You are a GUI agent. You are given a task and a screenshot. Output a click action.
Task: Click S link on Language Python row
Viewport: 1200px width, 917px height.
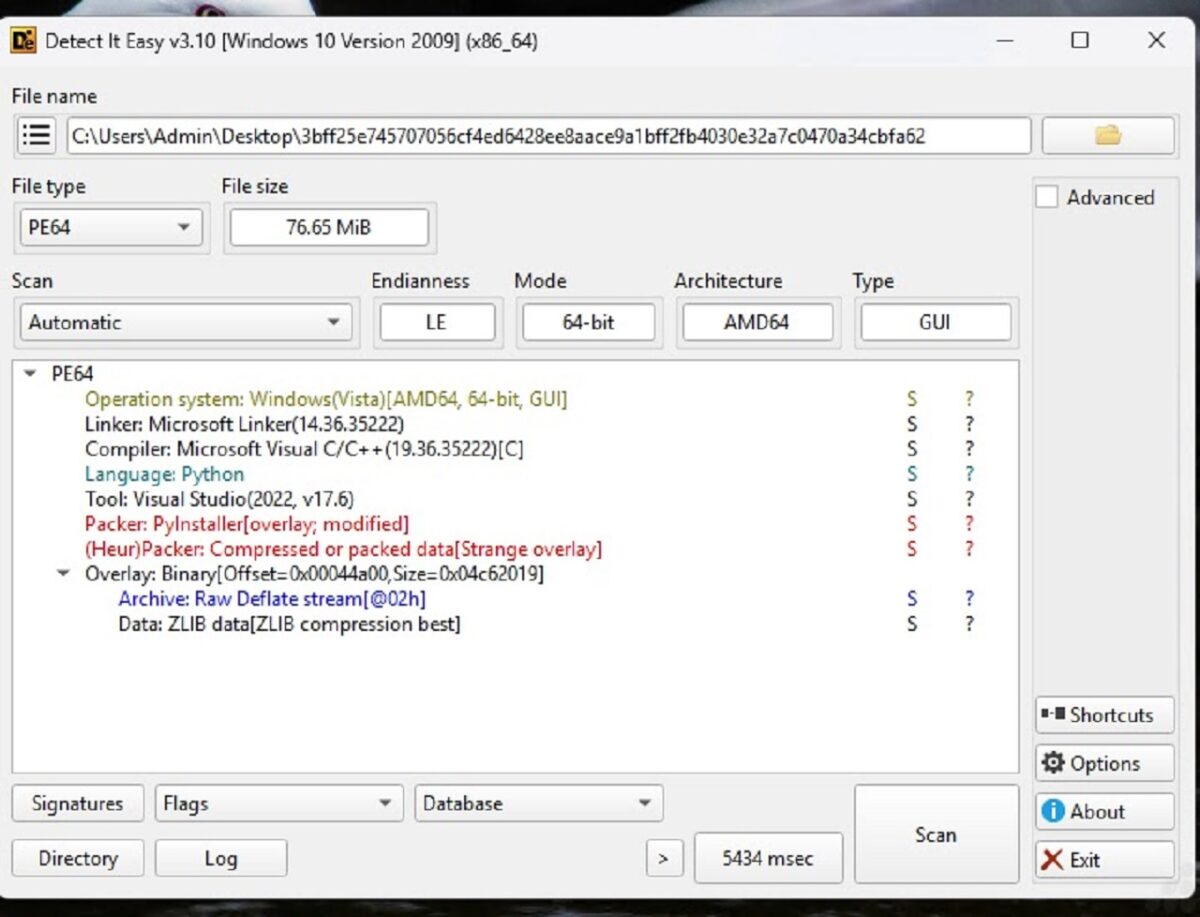(x=912, y=474)
